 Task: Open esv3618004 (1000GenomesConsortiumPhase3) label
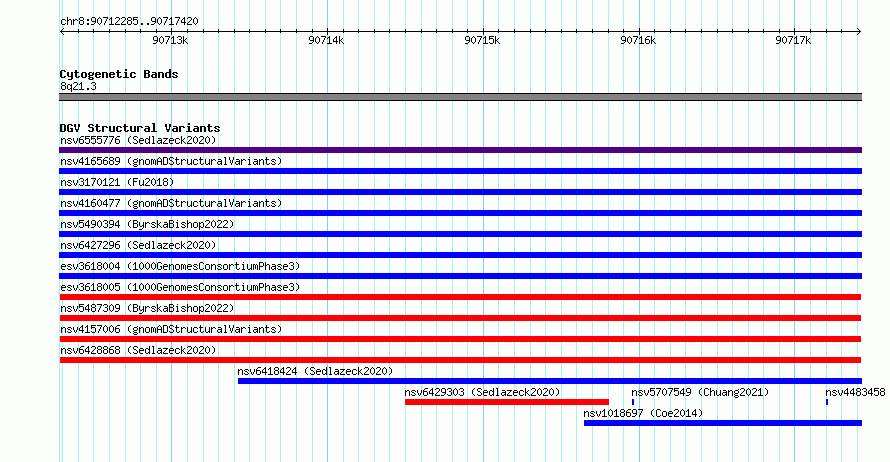tap(180, 266)
